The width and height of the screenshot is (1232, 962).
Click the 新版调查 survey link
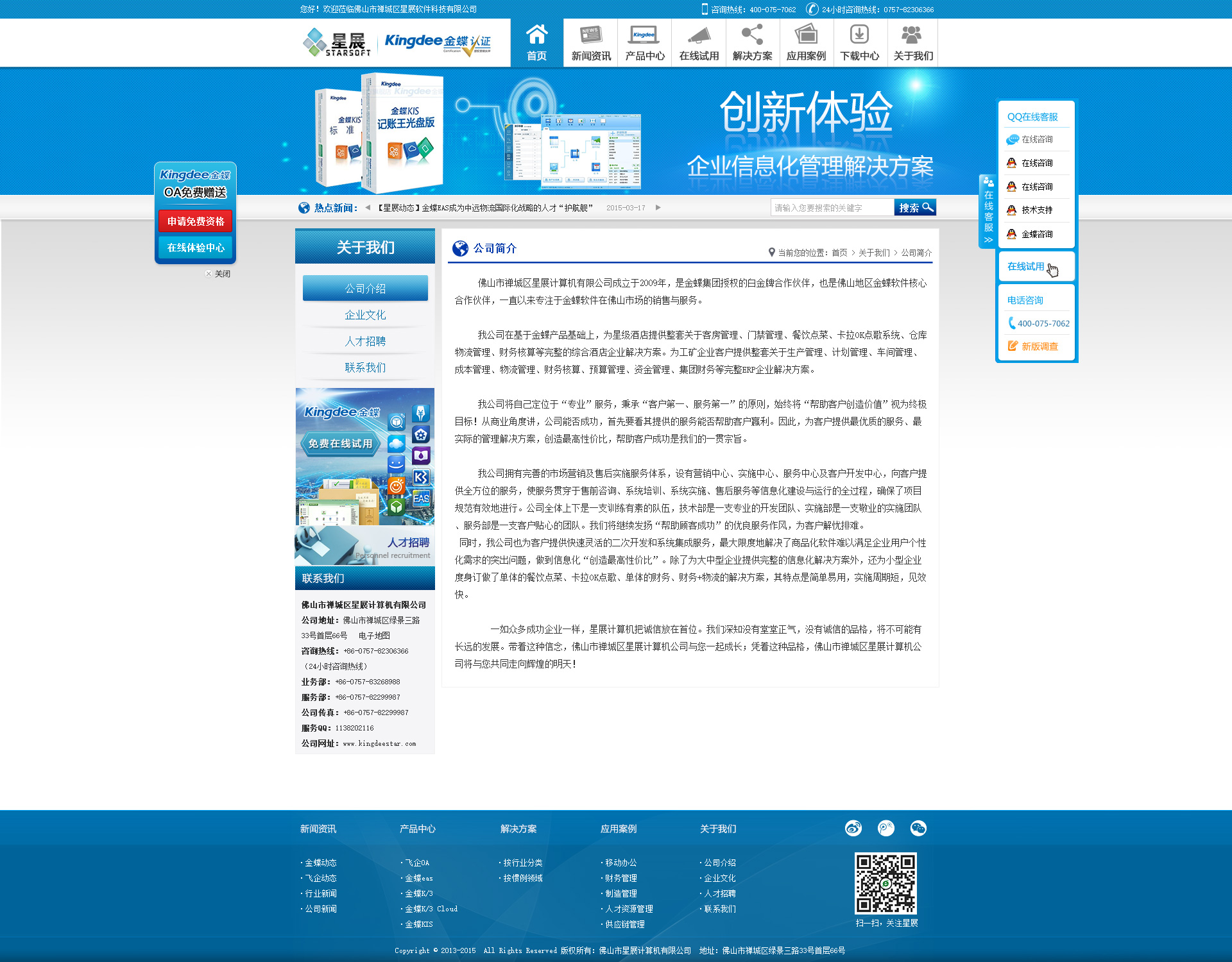click(x=1039, y=346)
